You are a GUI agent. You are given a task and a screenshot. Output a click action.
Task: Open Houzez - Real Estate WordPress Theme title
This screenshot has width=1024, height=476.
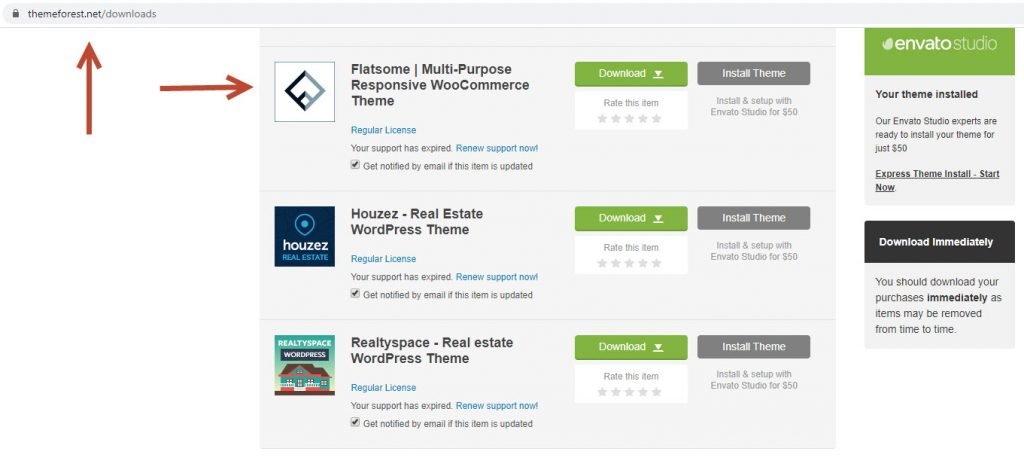click(417, 221)
